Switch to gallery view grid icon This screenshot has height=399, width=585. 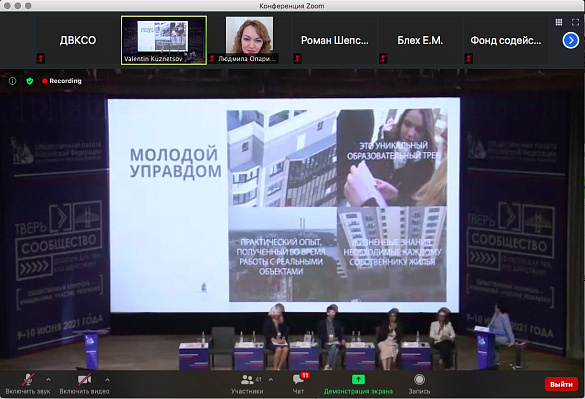tap(559, 22)
